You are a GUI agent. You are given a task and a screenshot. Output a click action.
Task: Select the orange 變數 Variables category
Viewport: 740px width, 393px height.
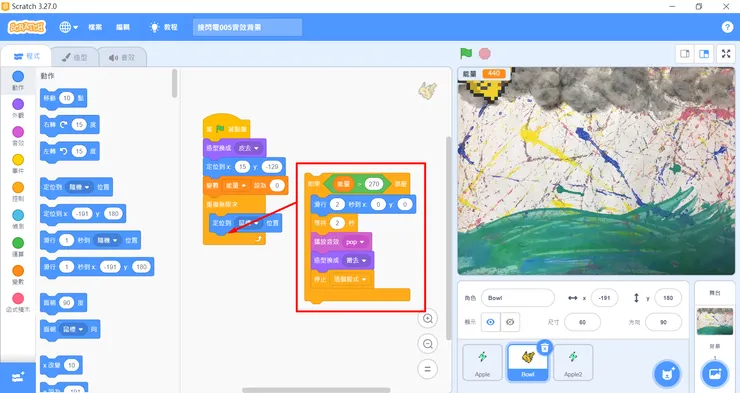(x=18, y=275)
